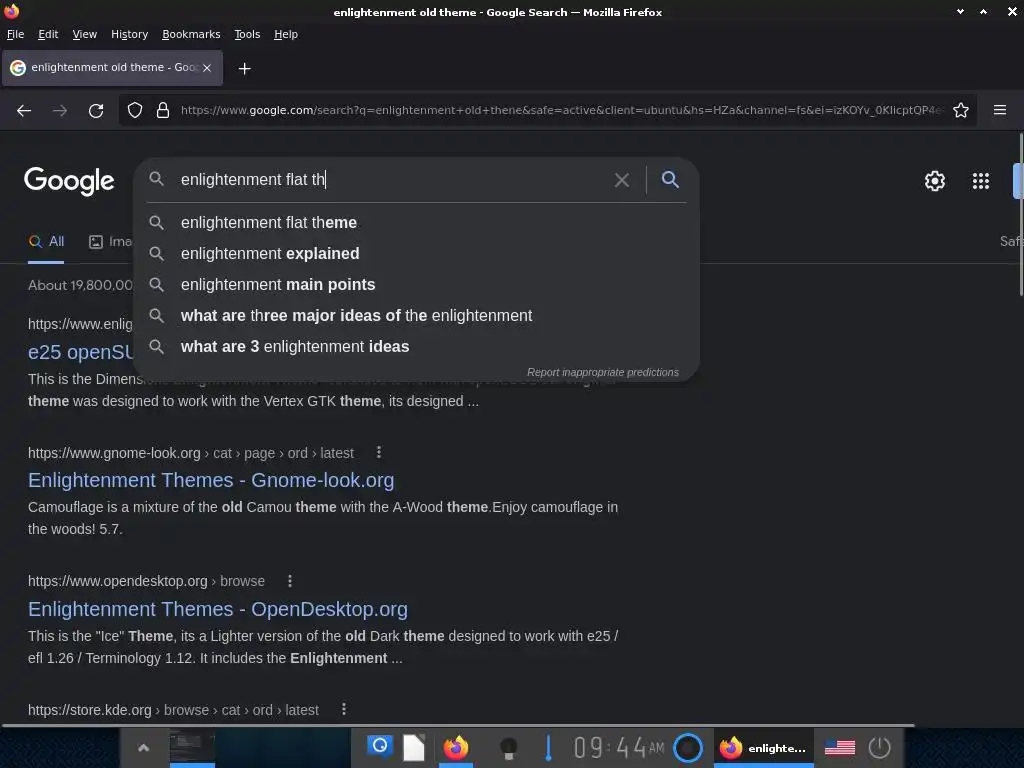
Task: Launch the blue Q application in taskbar
Action: pyautogui.click(x=379, y=746)
